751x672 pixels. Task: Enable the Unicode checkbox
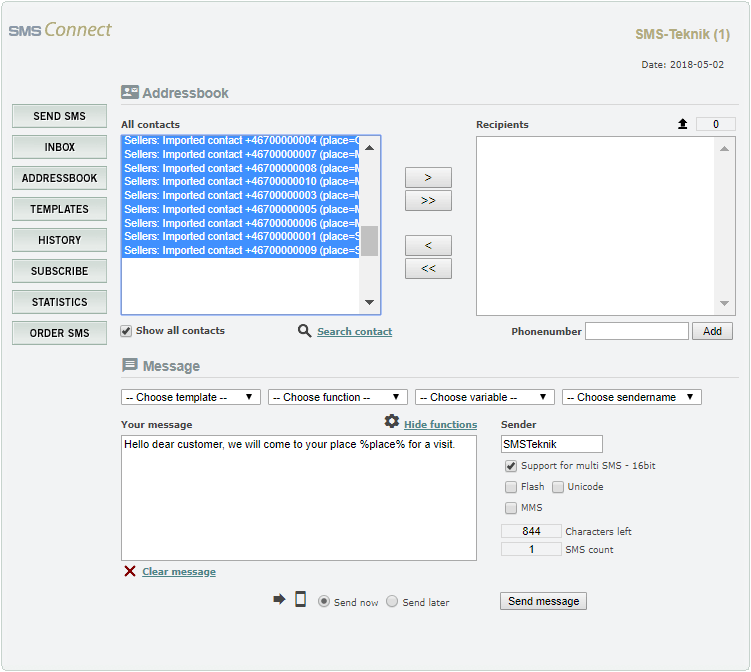point(558,487)
